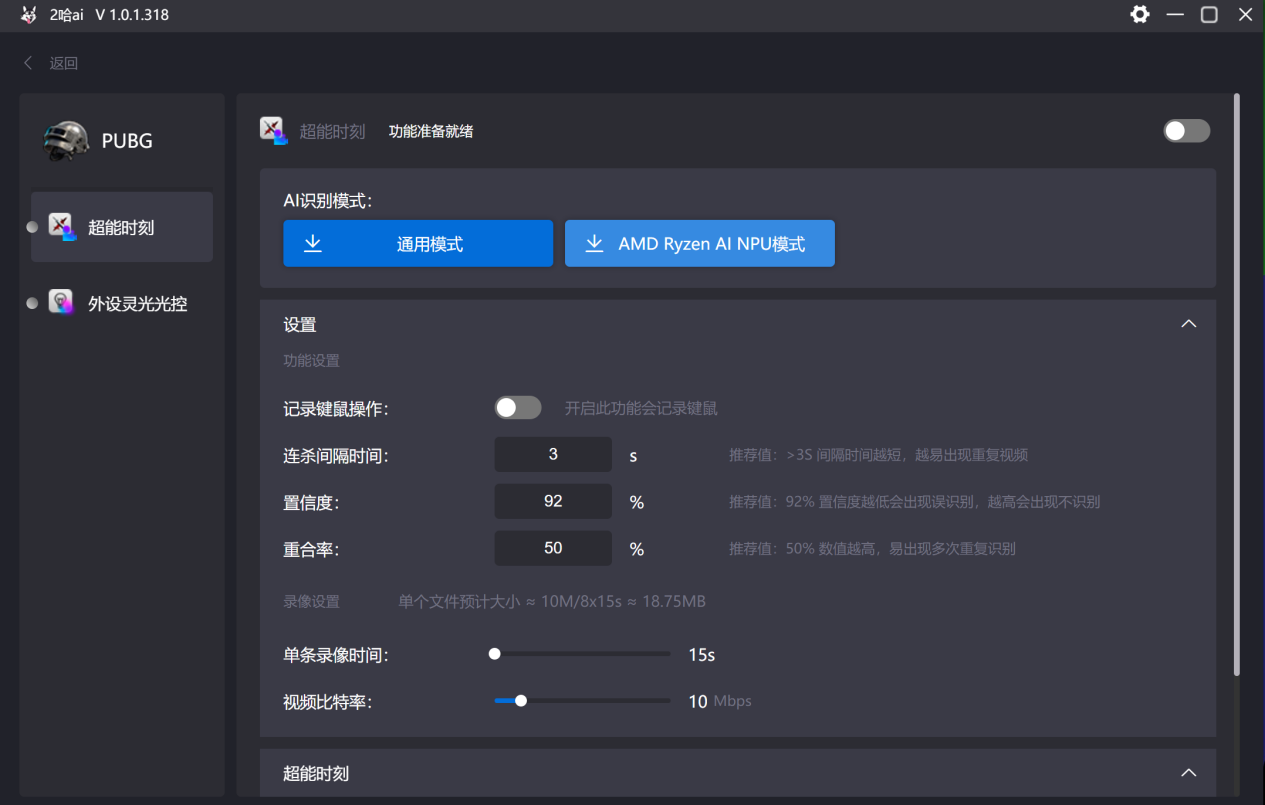The width and height of the screenshot is (1265, 805).
Task: Open the settings gear in title bar
Action: click(x=1139, y=14)
